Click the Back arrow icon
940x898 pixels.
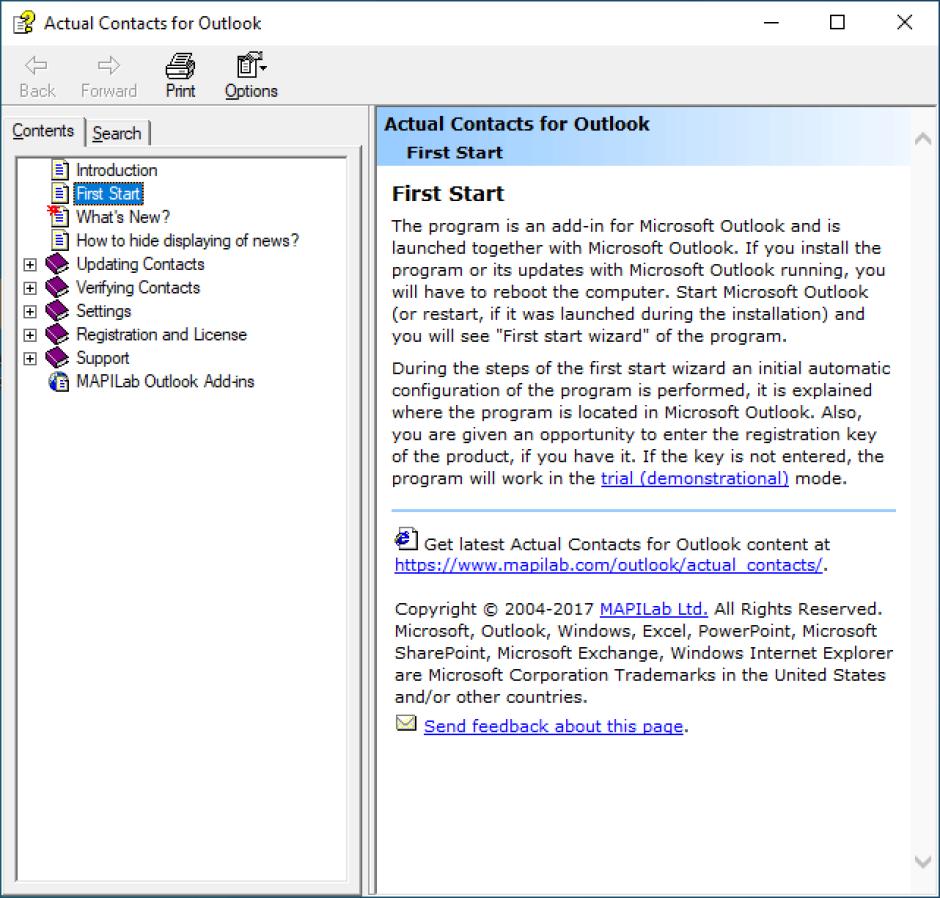pyautogui.click(x=36, y=65)
